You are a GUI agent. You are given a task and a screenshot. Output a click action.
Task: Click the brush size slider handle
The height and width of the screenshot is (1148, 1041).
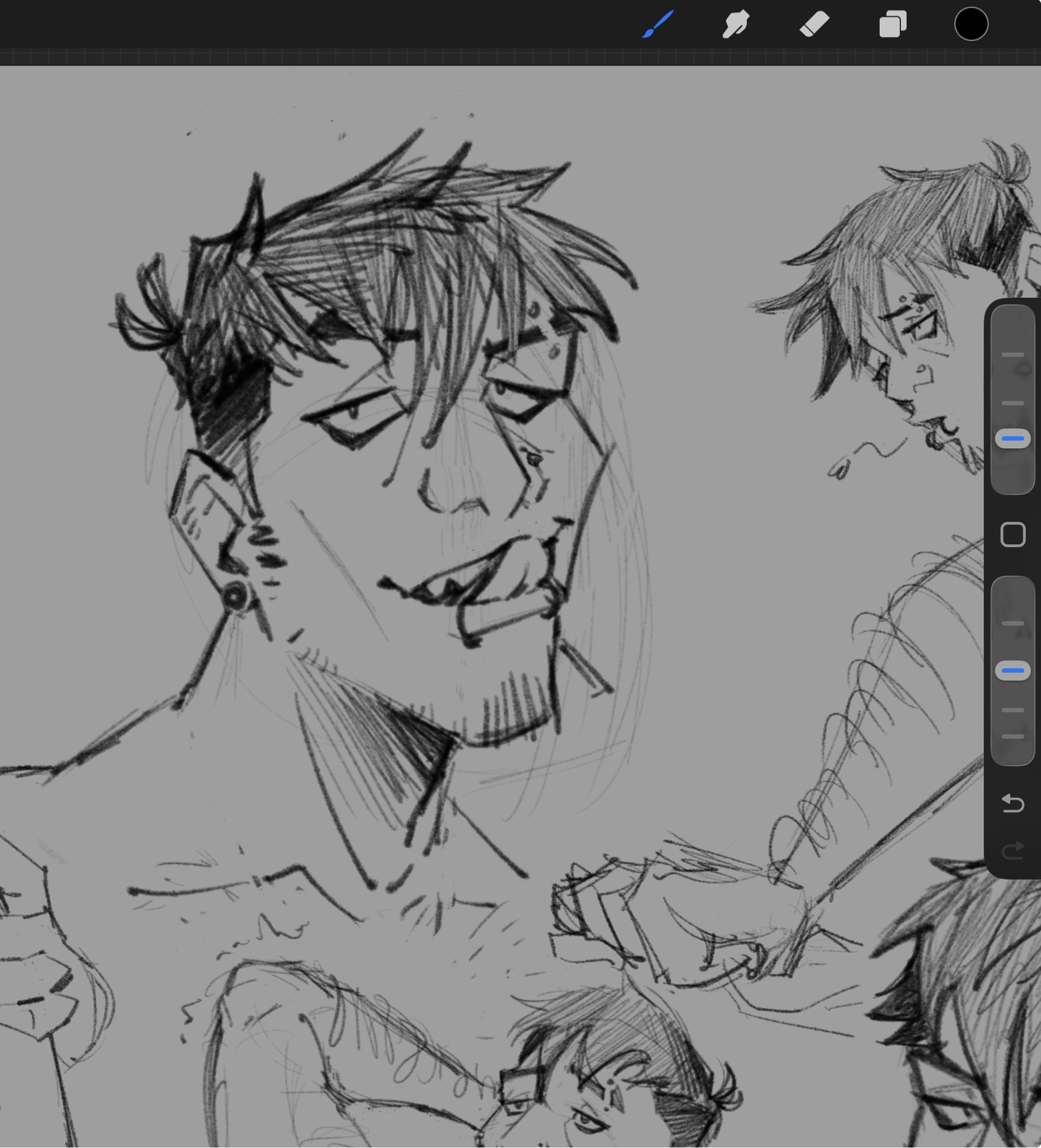[1012, 439]
